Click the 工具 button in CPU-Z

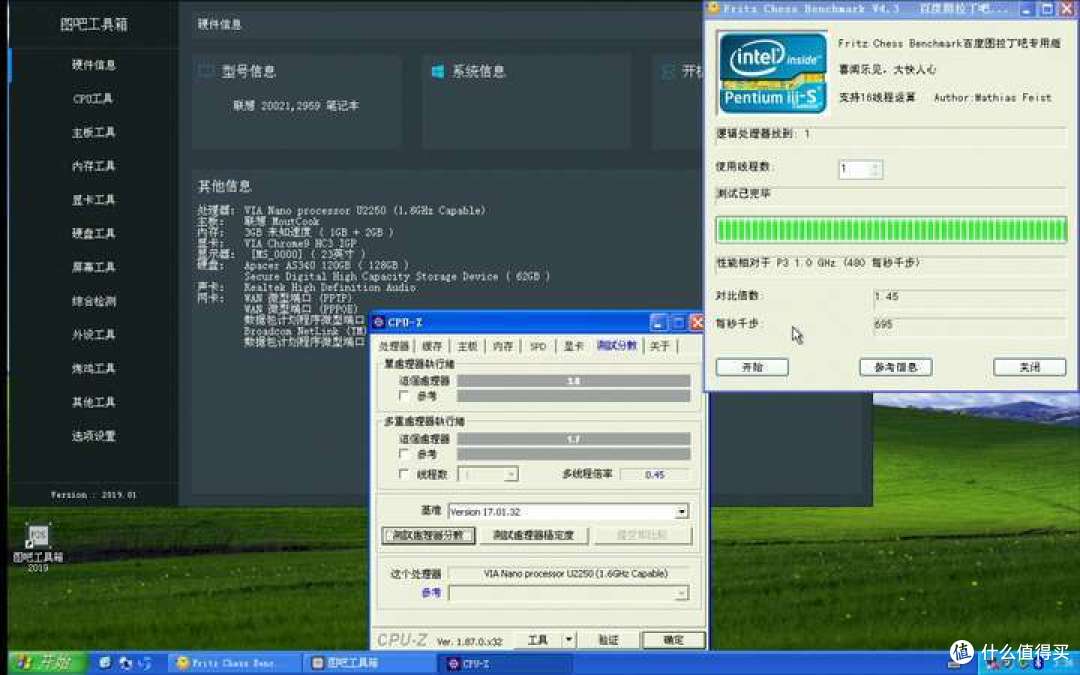[538, 640]
